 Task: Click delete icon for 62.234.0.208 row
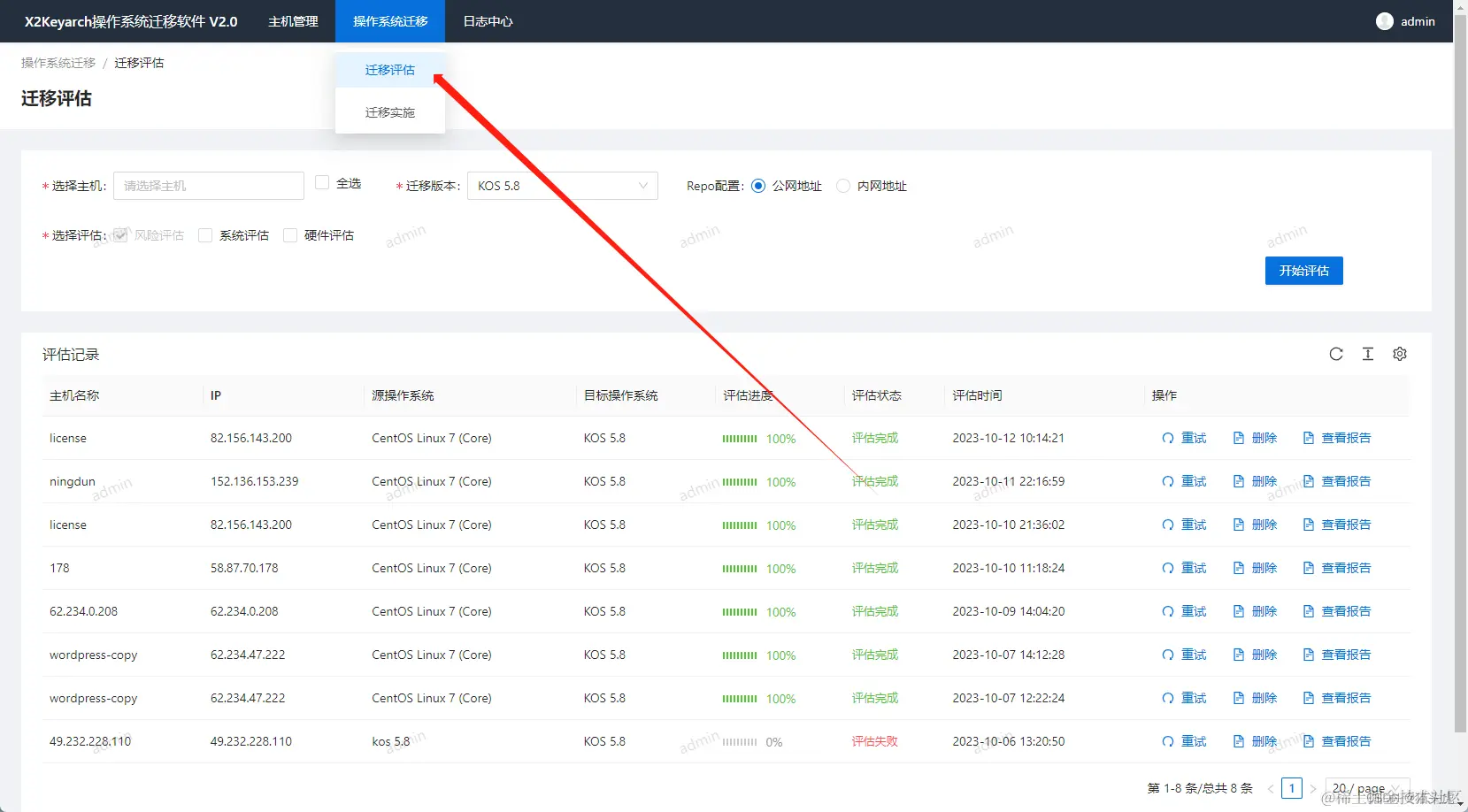click(1239, 611)
